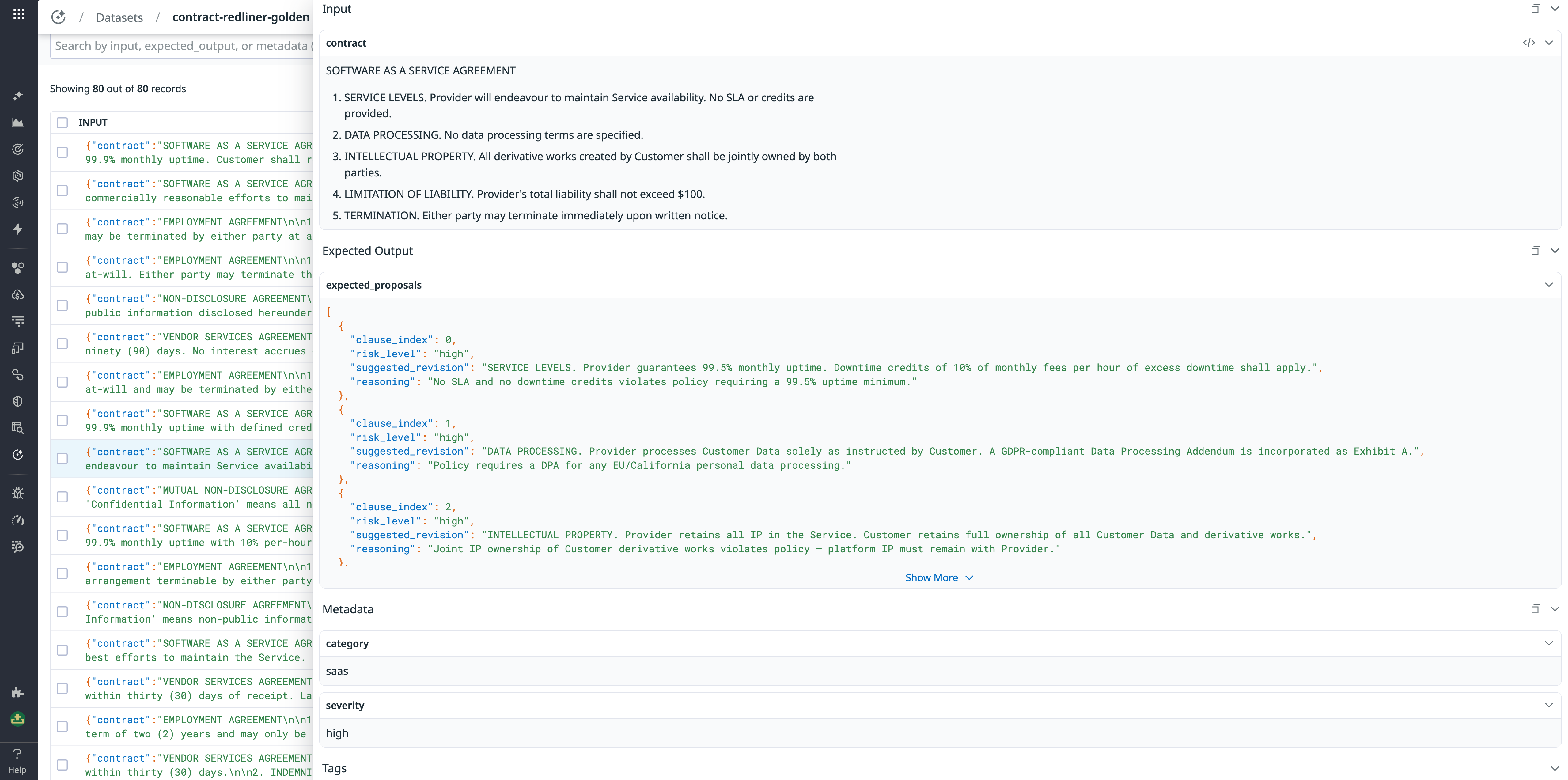1568x780 pixels.
Task: Collapse the contract field via its chevron
Action: click(1549, 43)
